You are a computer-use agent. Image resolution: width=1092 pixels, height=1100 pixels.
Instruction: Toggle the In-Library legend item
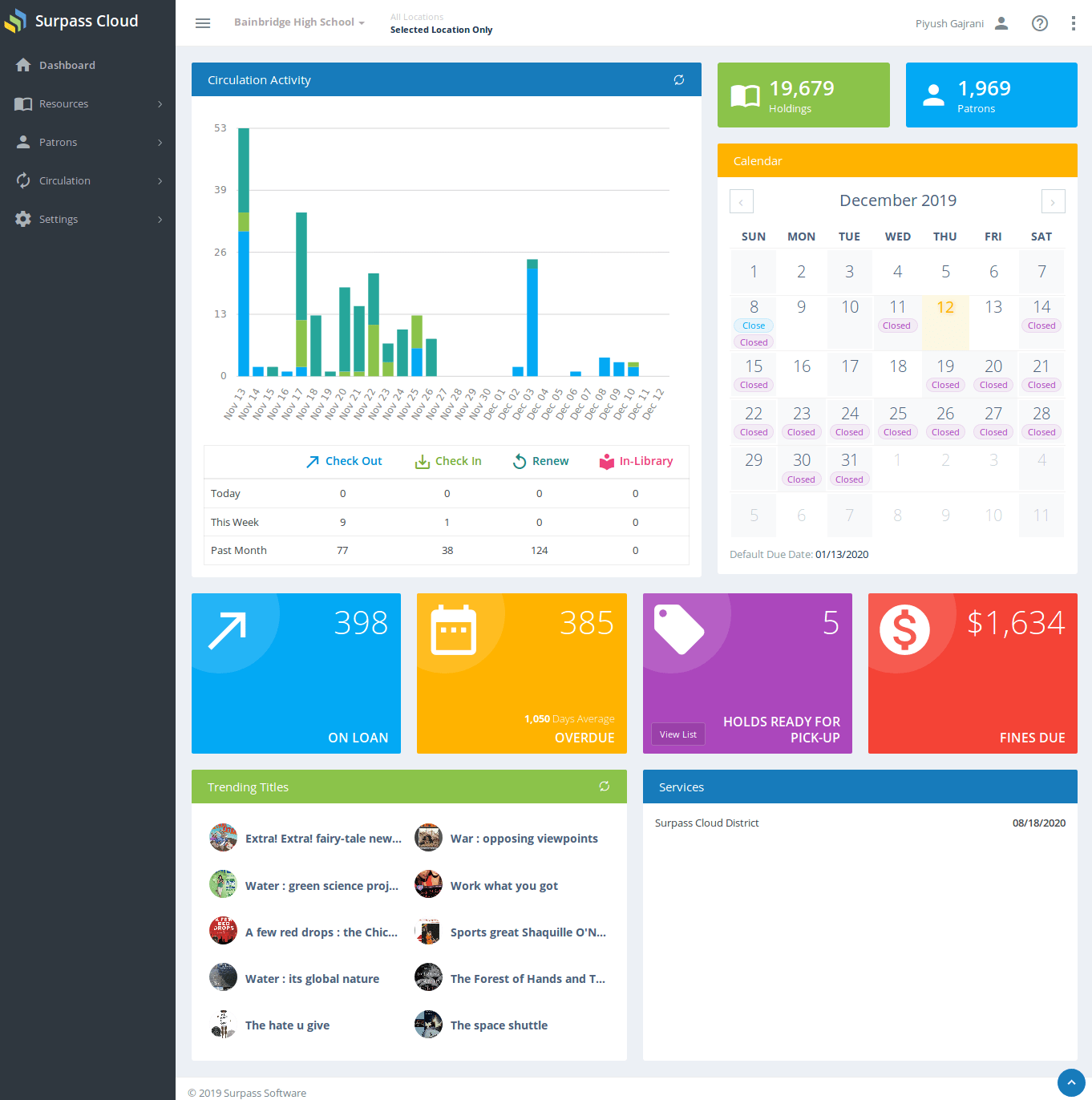click(x=636, y=461)
